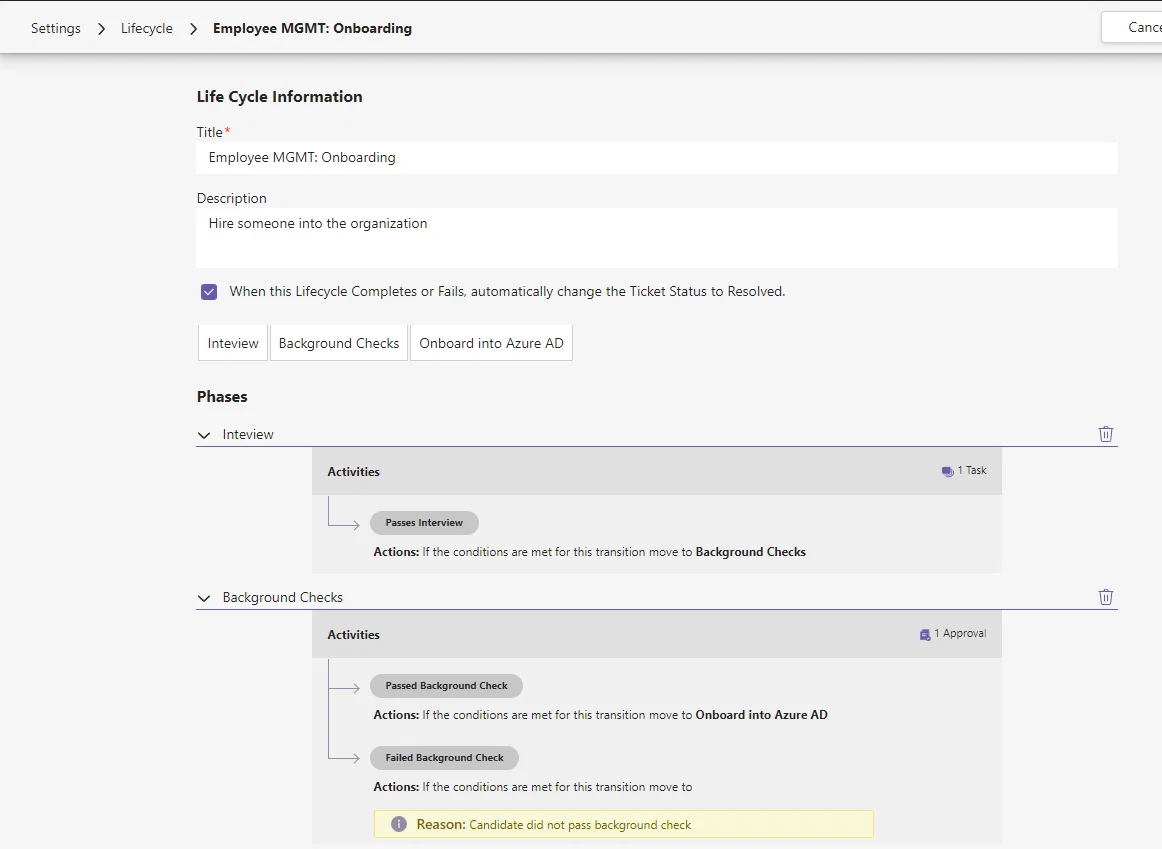Viewport: 1162px width, 849px height.
Task: Click the Cancel button
Action: tap(1132, 27)
